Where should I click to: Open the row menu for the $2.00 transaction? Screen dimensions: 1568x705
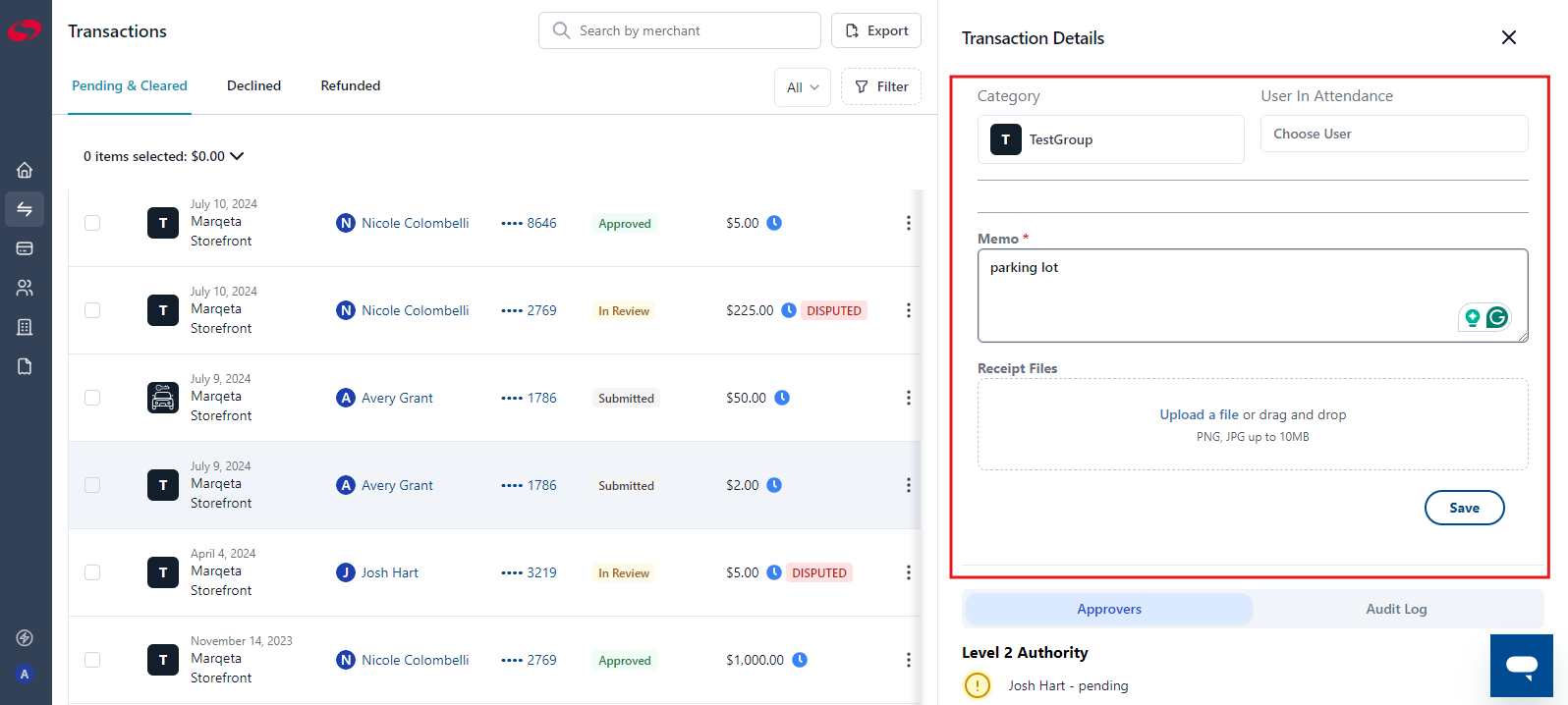click(x=908, y=485)
